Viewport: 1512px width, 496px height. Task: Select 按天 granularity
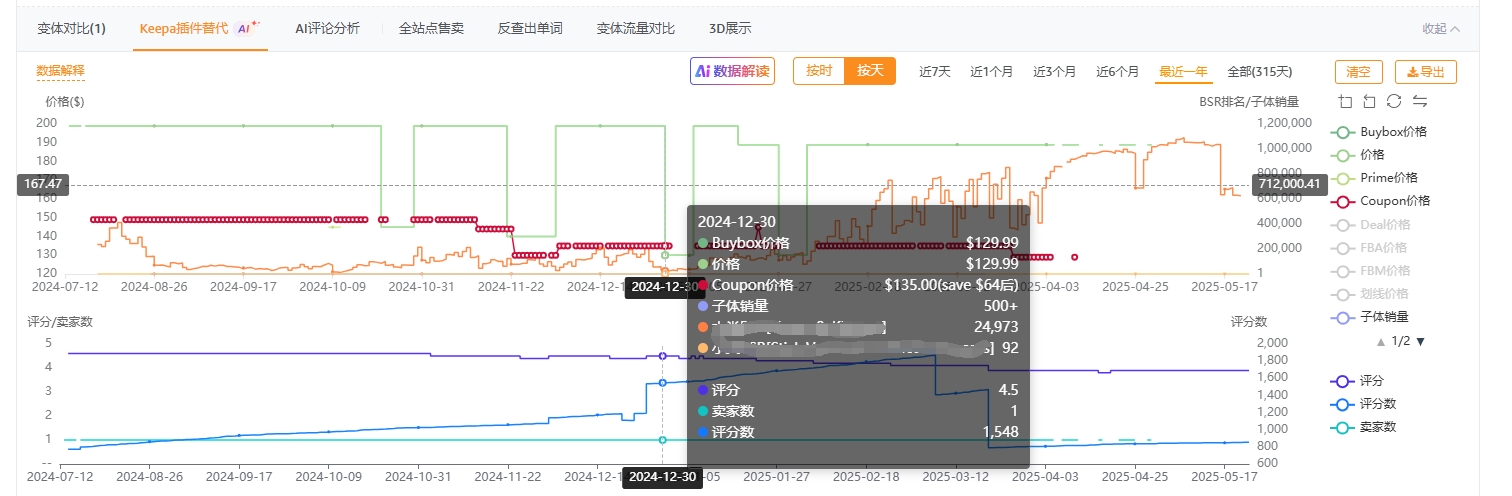click(870, 71)
